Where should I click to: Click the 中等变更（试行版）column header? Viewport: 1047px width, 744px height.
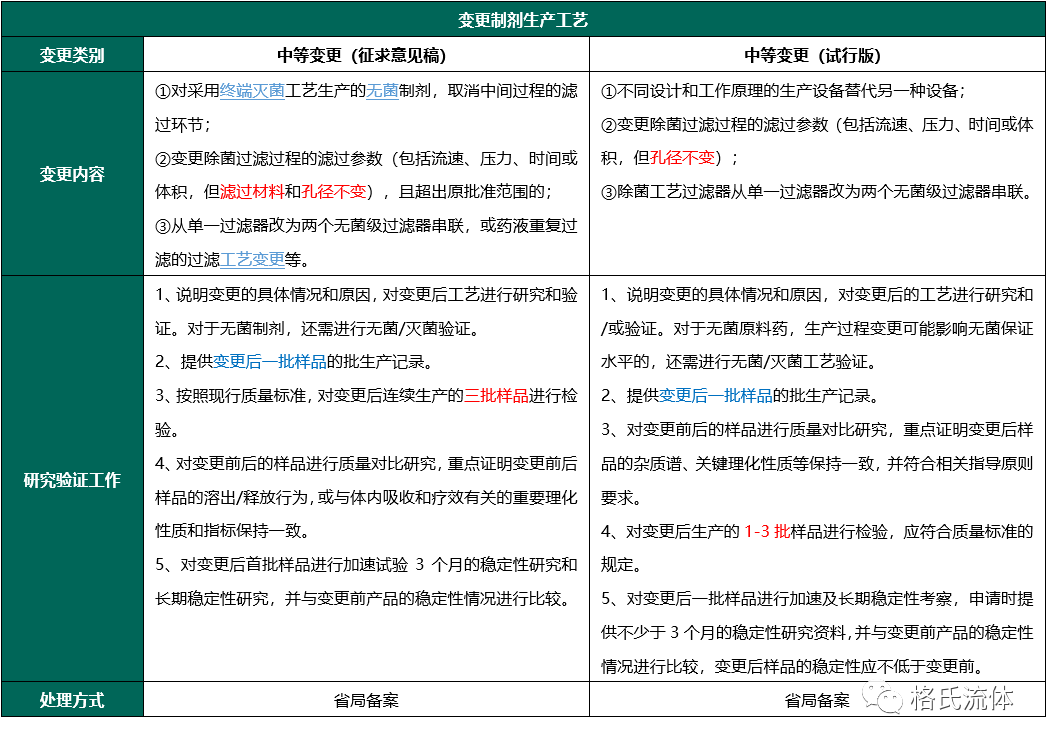[x=817, y=55]
